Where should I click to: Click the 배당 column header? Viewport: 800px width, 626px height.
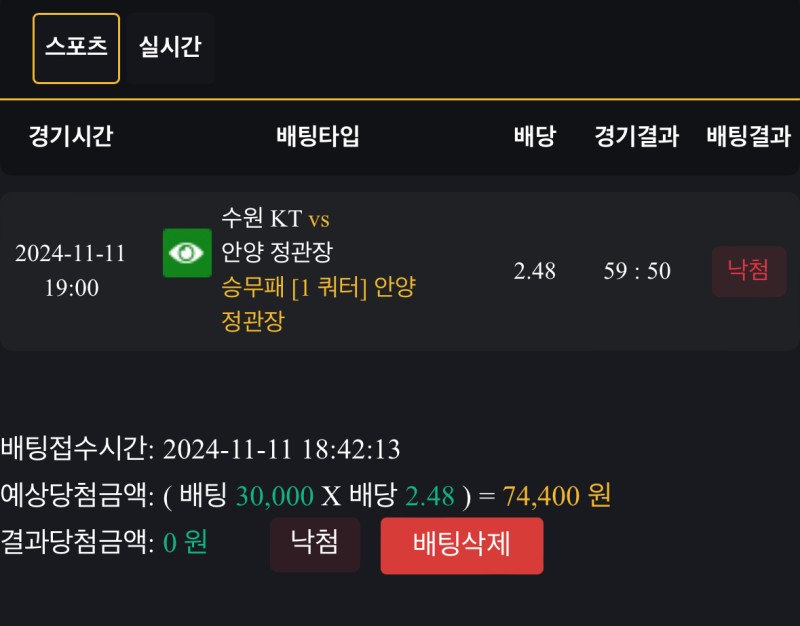point(534,137)
